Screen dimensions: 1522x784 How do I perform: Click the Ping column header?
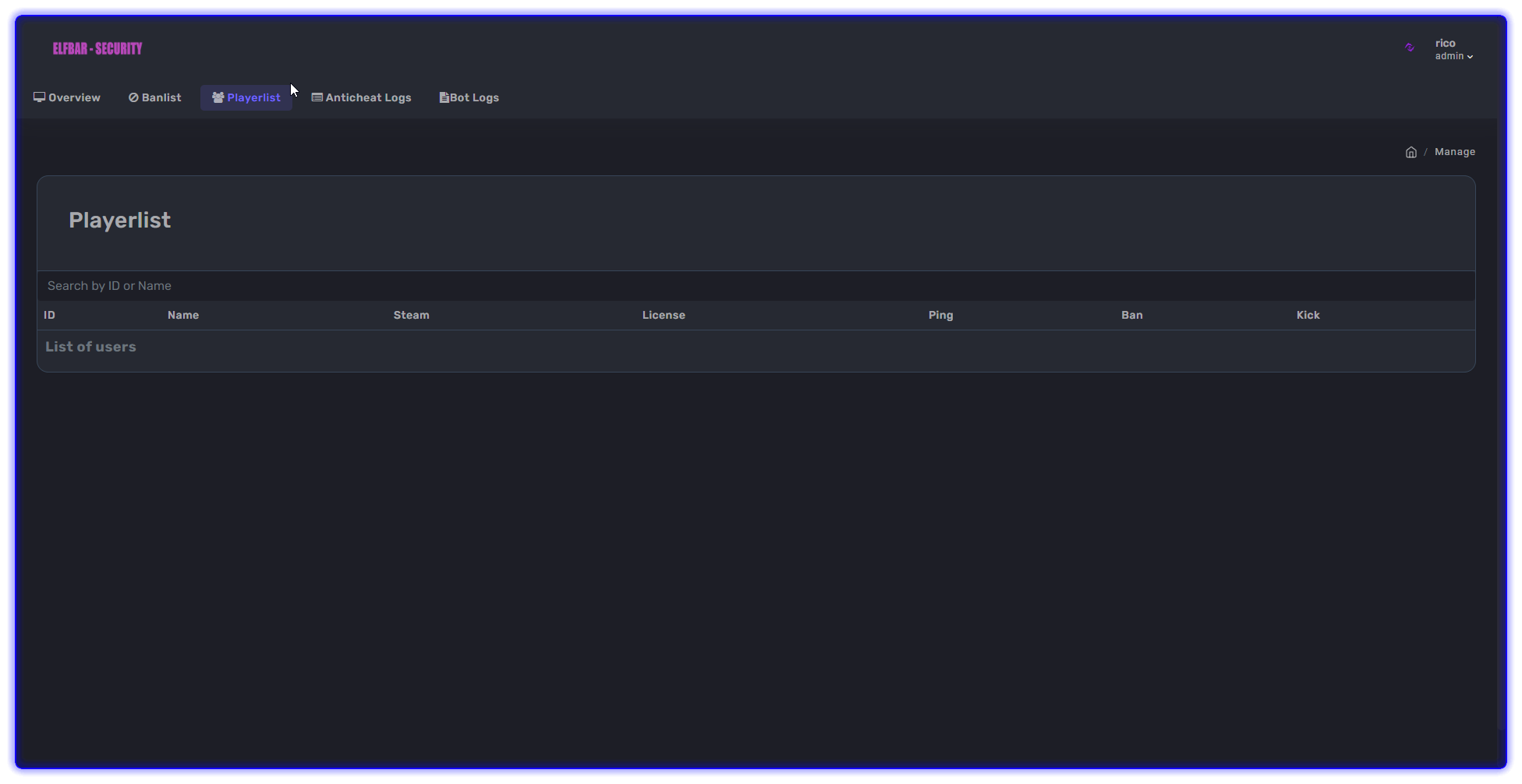pos(940,315)
